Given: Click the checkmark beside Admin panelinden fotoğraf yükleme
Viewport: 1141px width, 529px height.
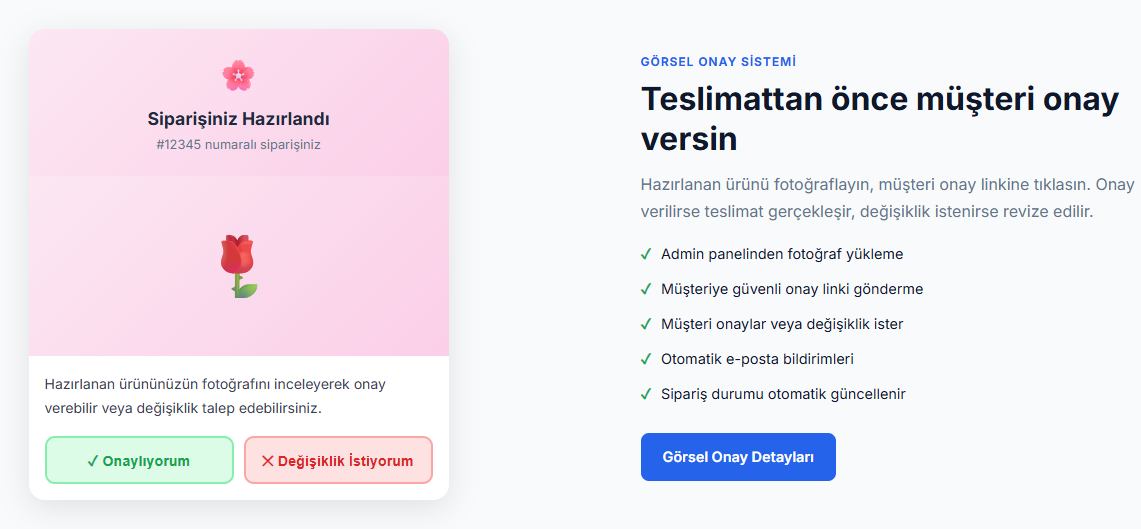Looking at the screenshot, I should (x=645, y=254).
